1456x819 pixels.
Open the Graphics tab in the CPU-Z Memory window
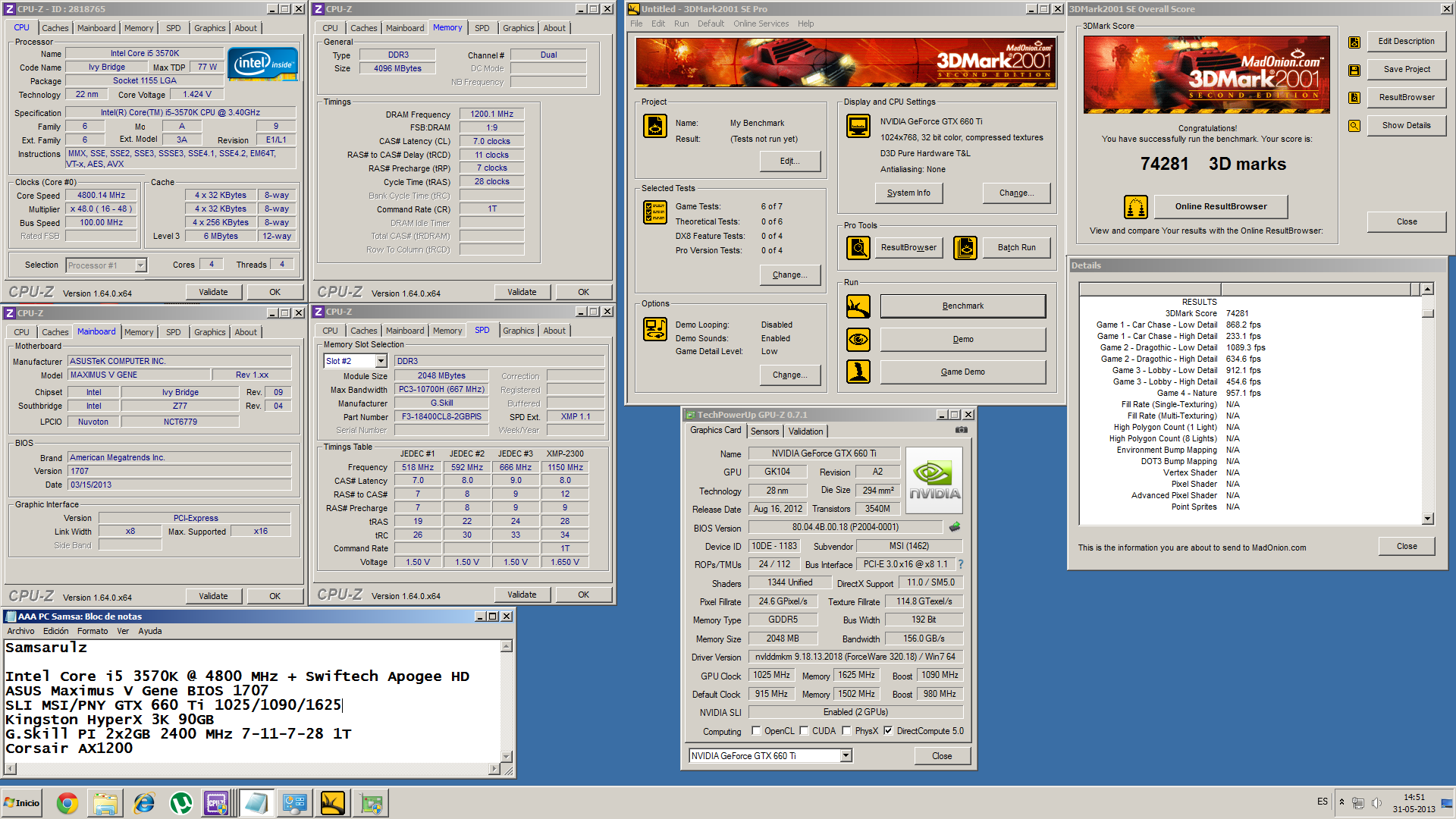(x=519, y=28)
